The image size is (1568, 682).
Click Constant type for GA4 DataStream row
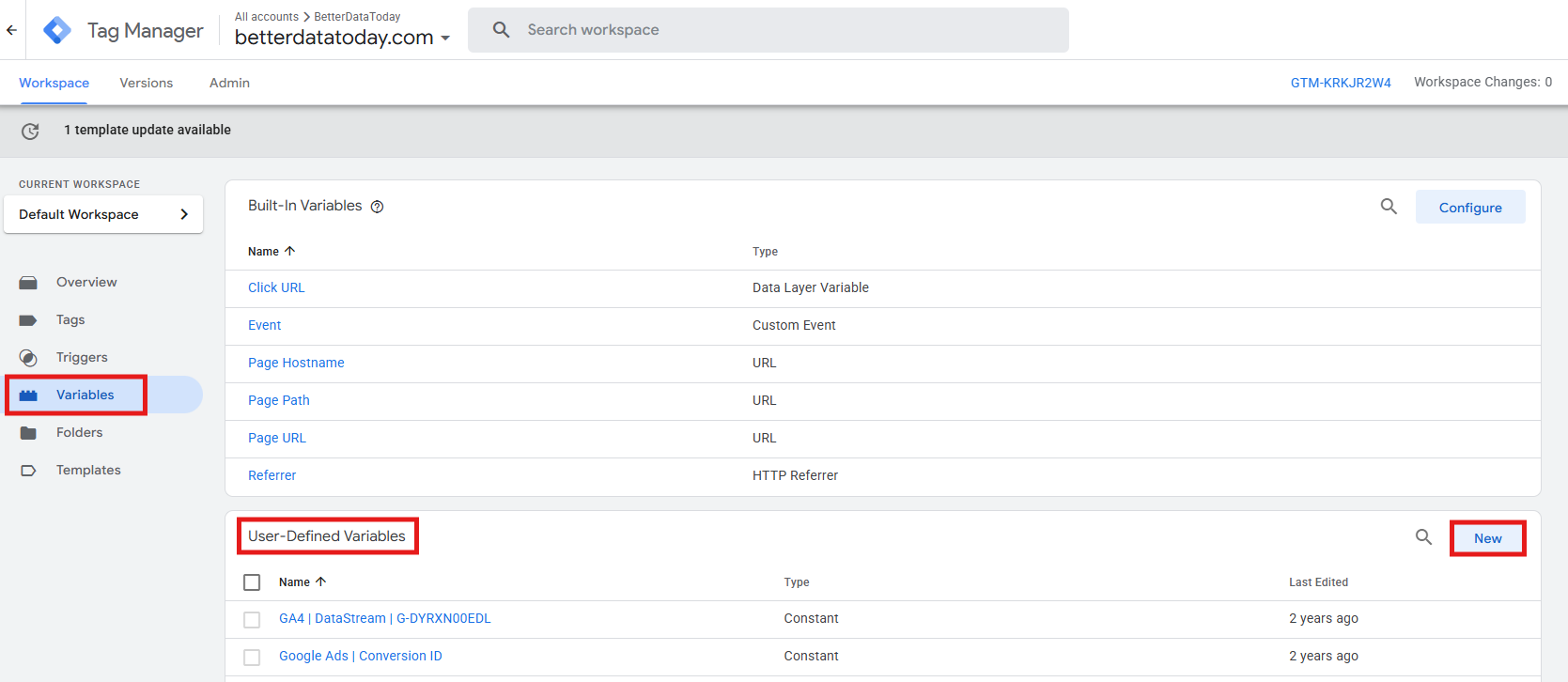(x=812, y=618)
